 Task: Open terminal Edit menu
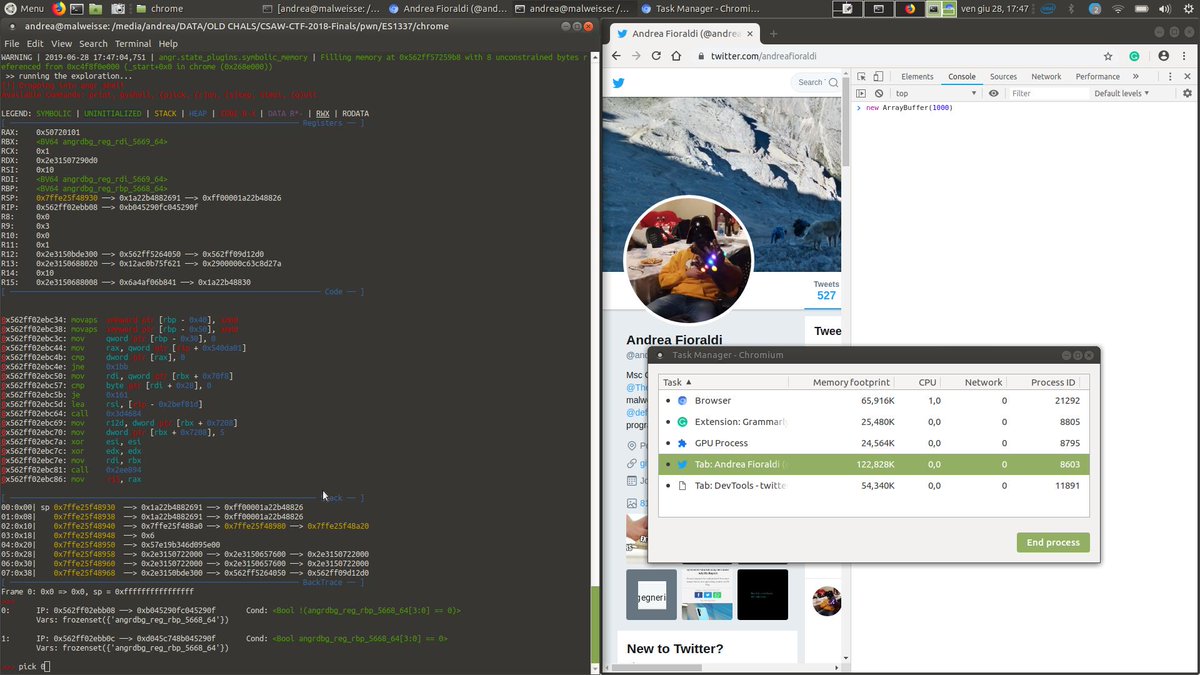(35, 44)
